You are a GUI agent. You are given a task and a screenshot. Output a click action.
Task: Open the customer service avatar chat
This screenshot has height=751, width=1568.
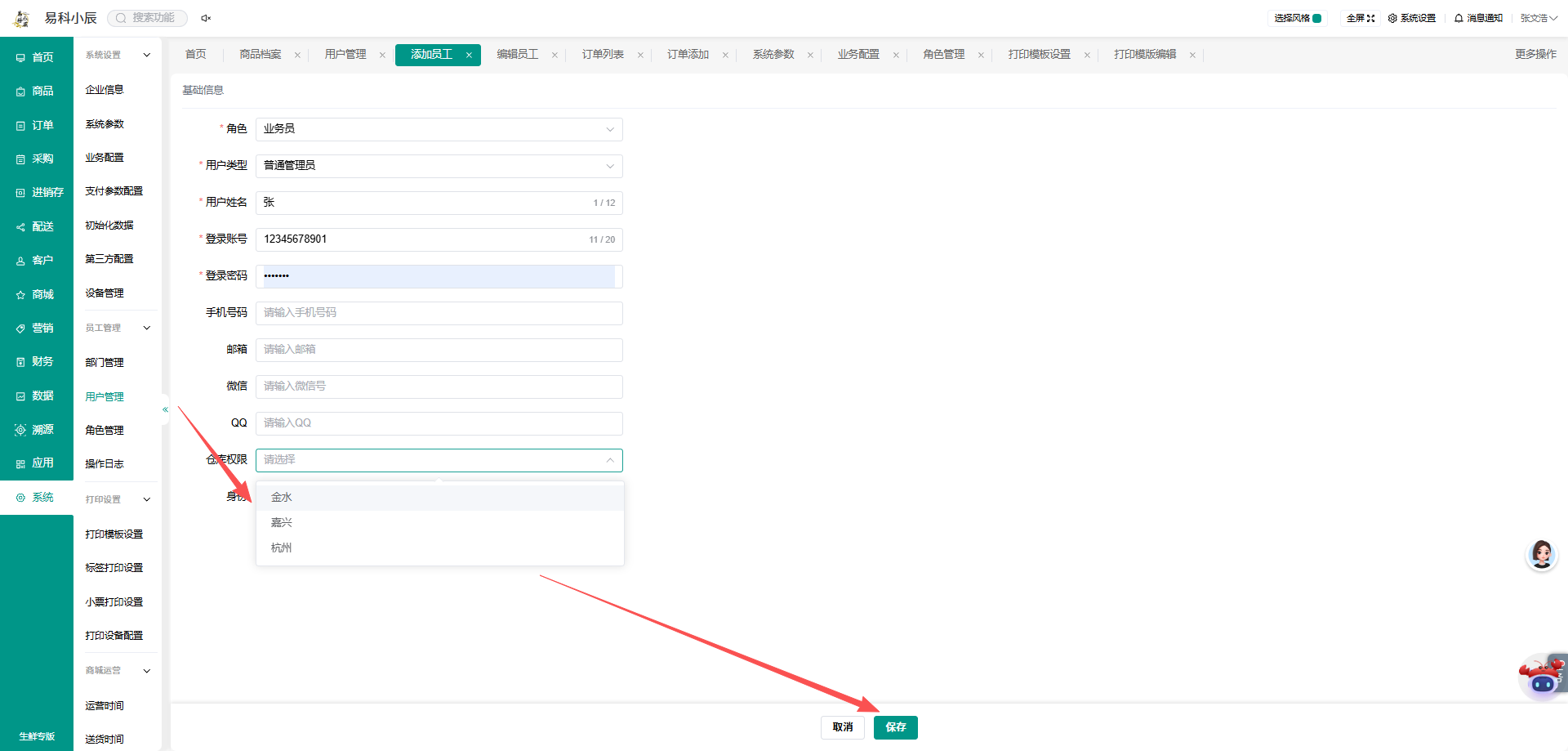pyautogui.click(x=1542, y=555)
